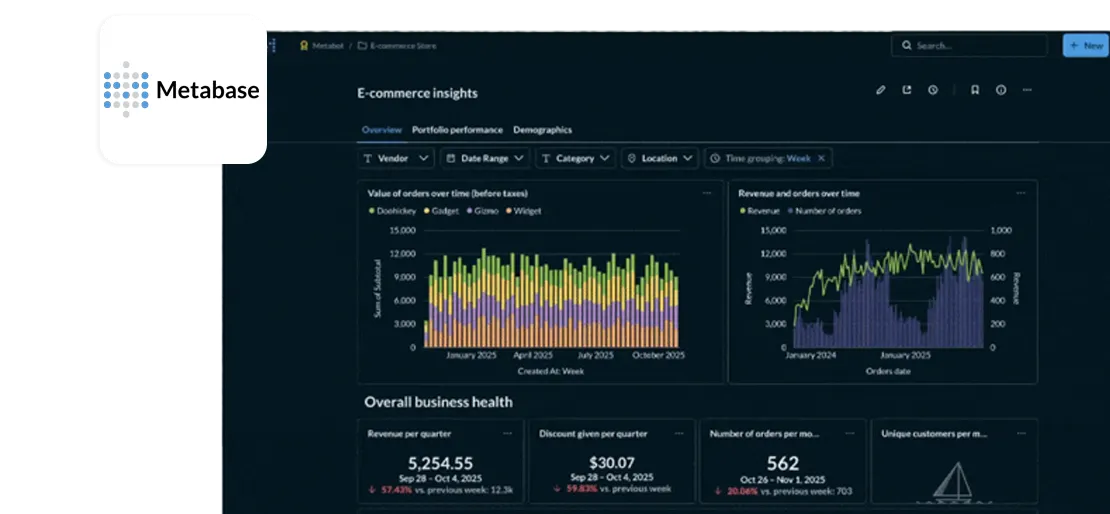Open the dashboard info icon
1110x514 pixels.
point(1001,90)
